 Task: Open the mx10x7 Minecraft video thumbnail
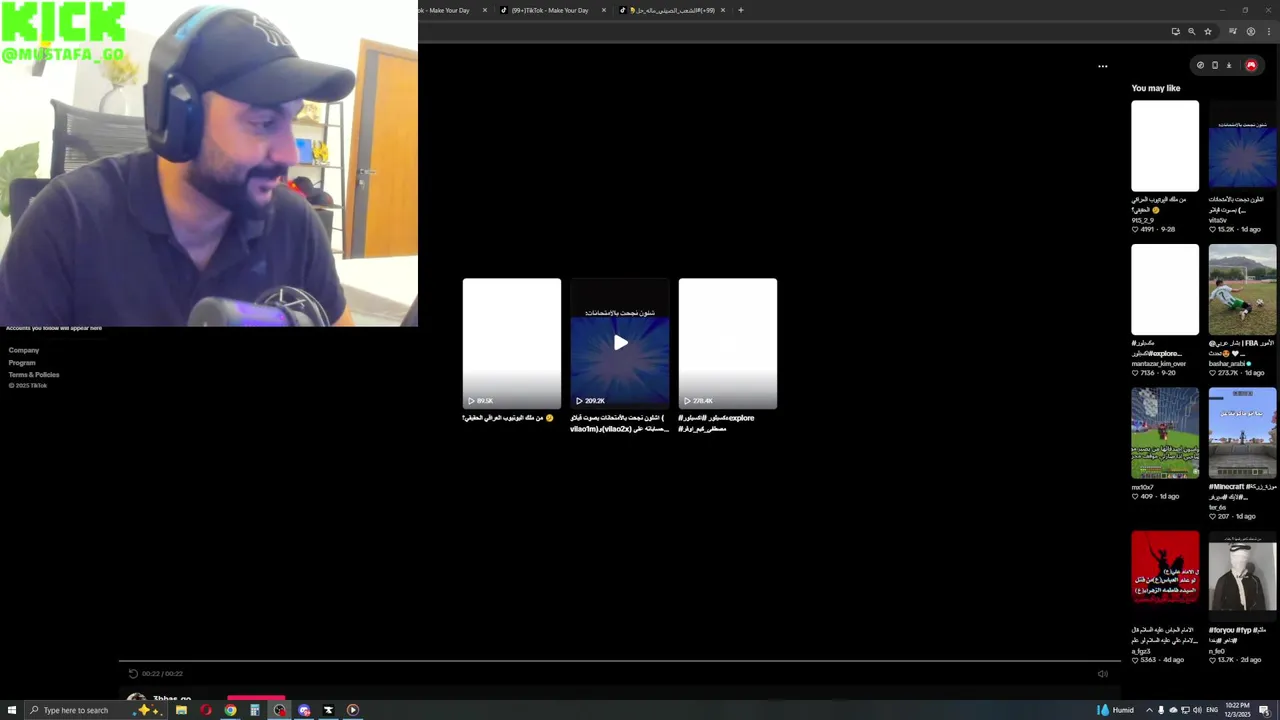click(1165, 433)
